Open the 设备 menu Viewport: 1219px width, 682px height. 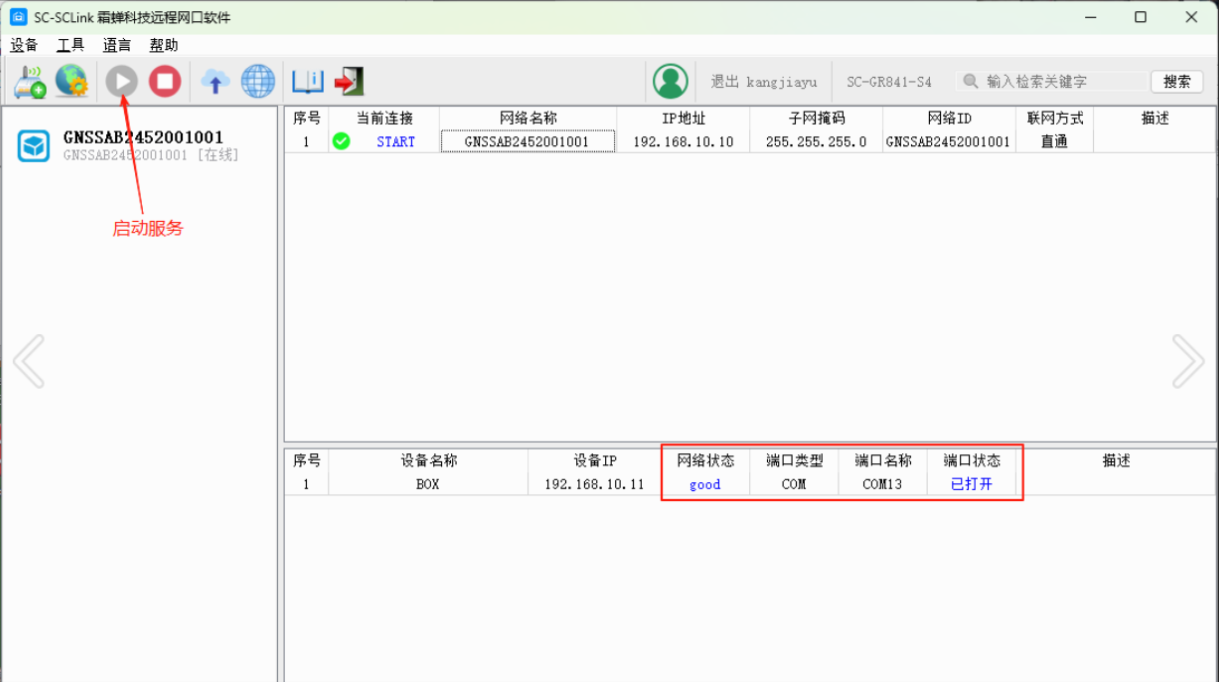24,45
